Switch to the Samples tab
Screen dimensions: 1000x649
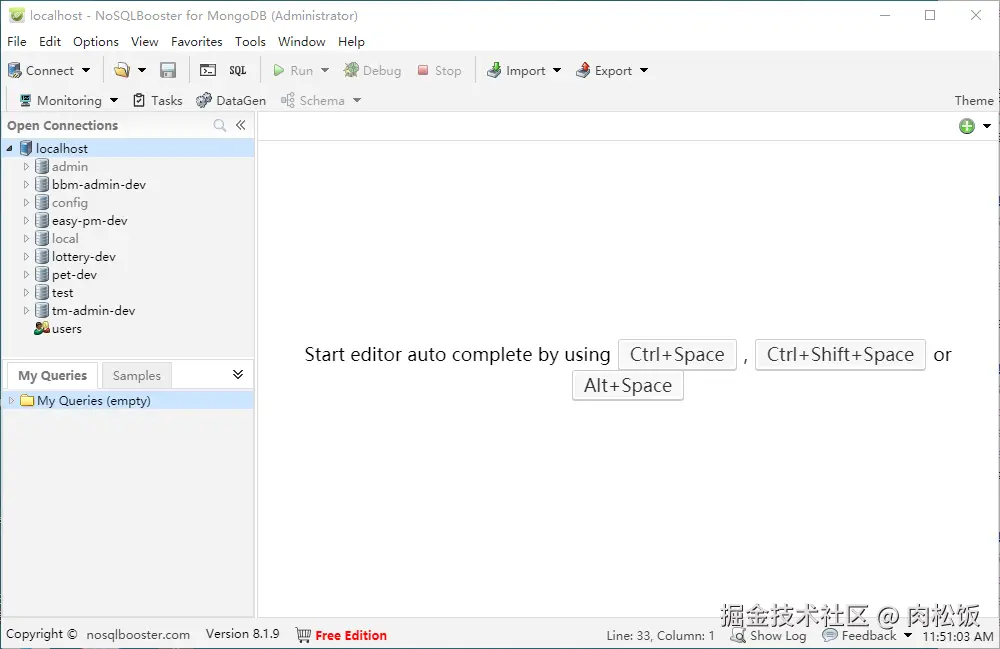[x=136, y=376]
